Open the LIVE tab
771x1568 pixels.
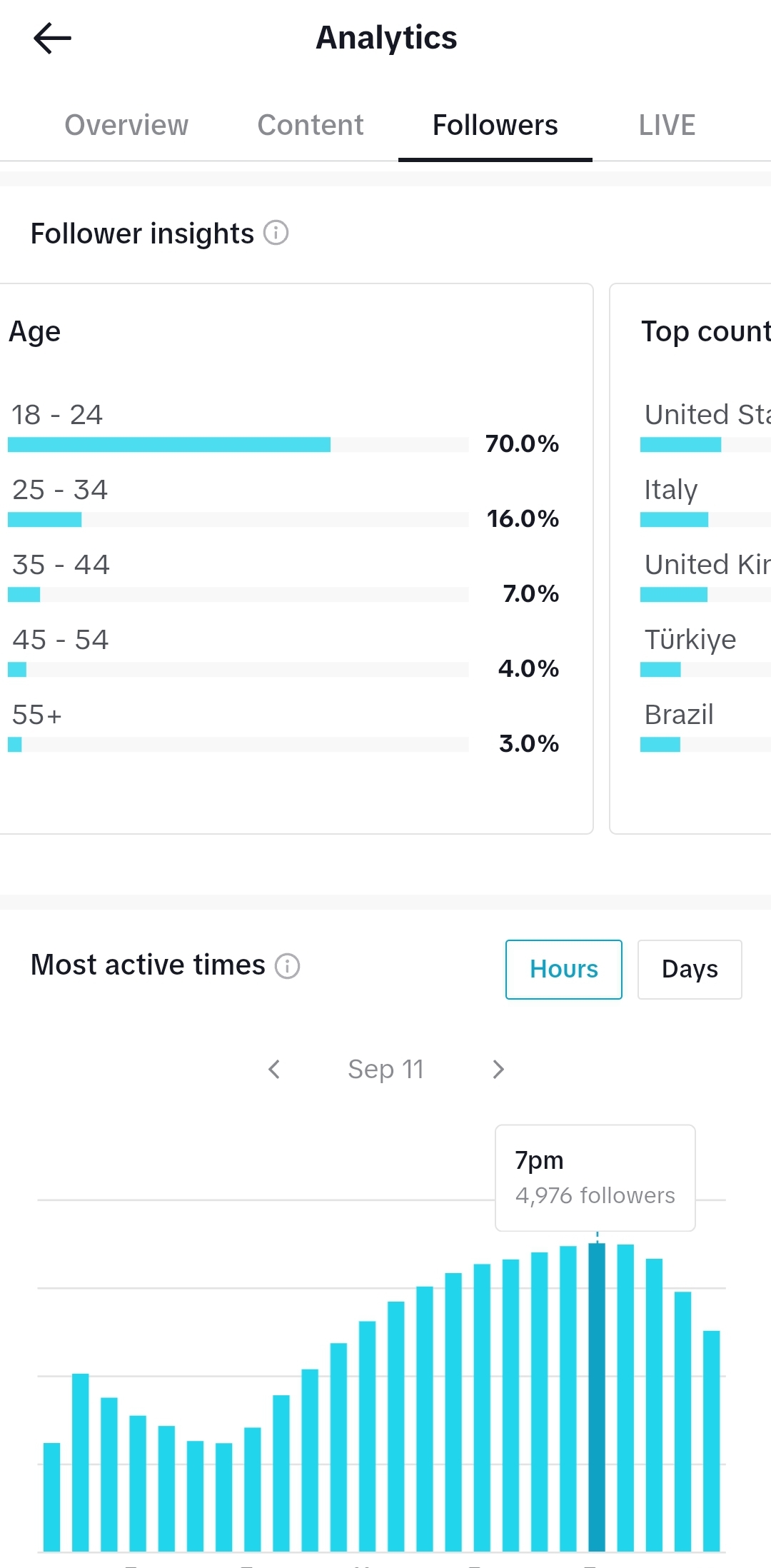667,125
